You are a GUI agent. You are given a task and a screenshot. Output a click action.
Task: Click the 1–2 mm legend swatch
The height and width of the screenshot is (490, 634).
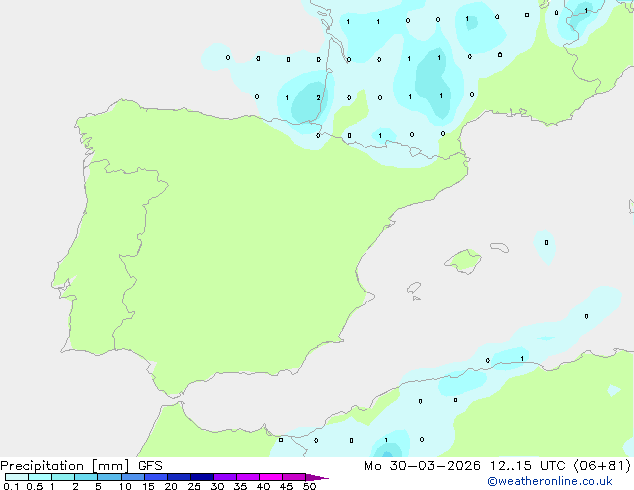63,477
